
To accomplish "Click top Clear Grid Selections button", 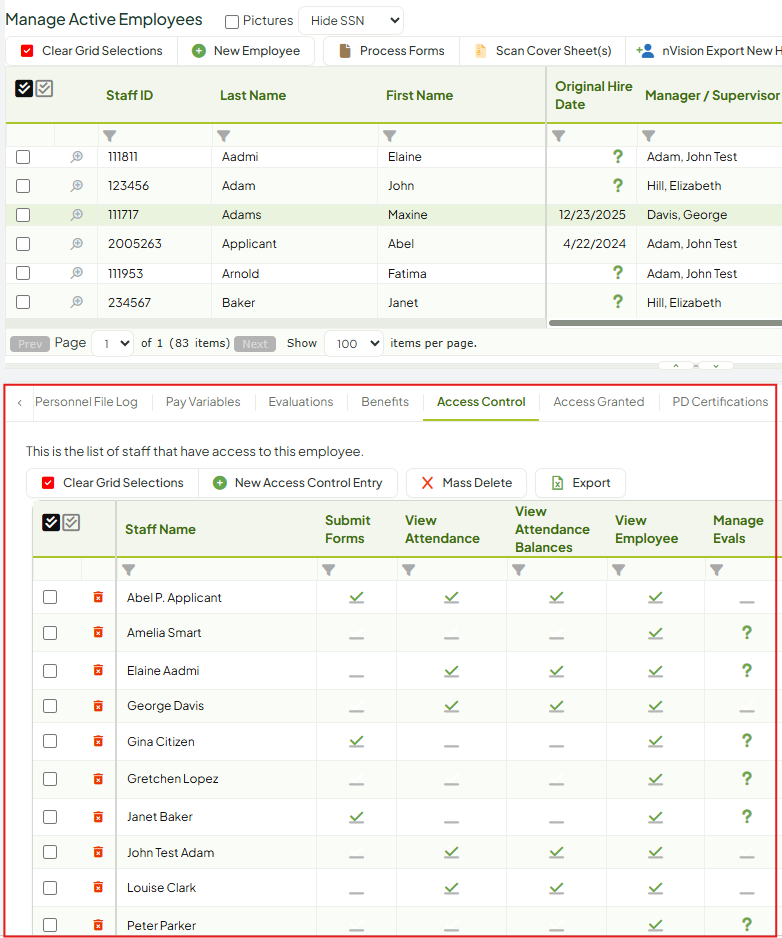I will 92,51.
